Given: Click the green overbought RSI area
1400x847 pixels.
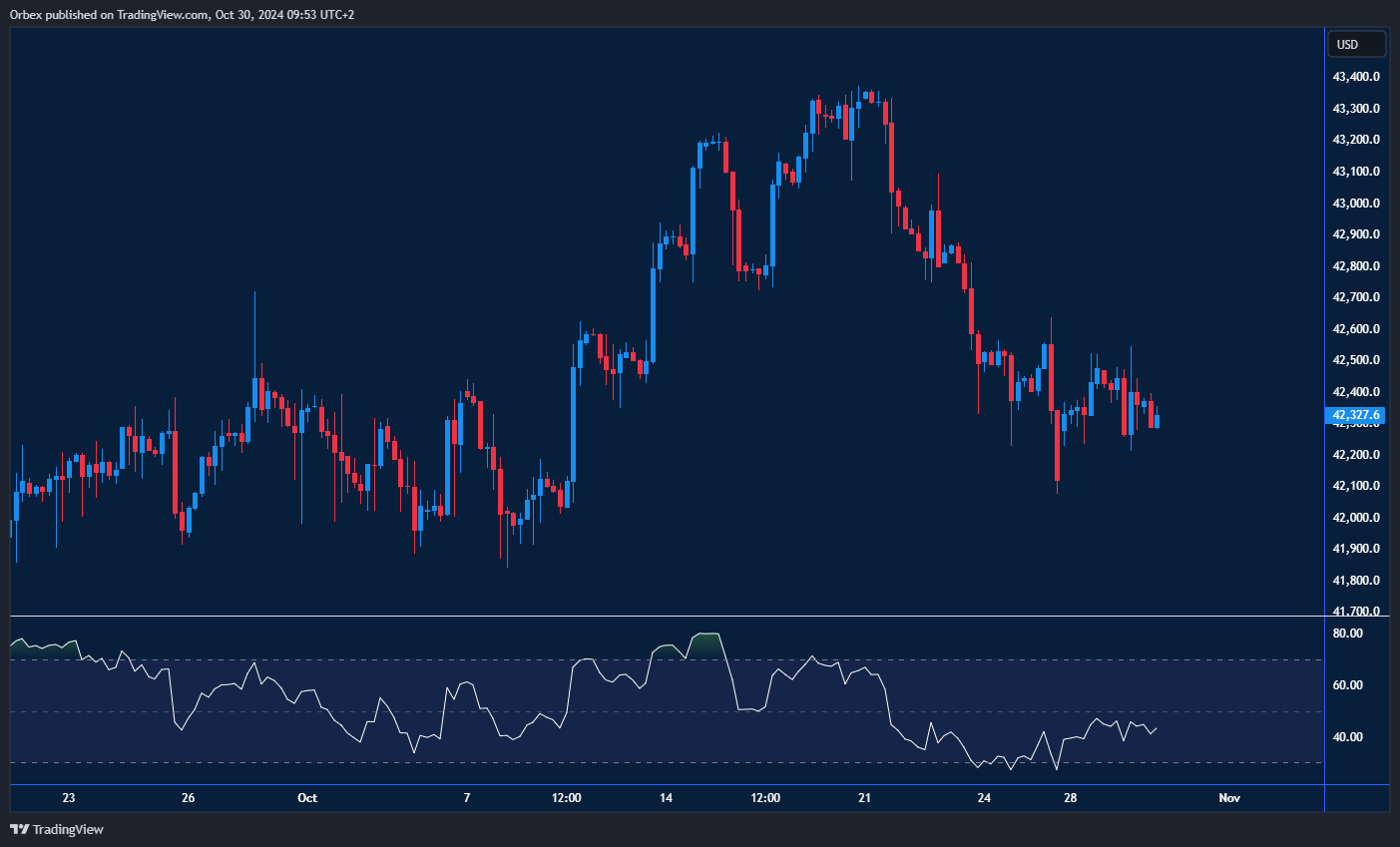Looking at the screenshot, I should pos(706,643).
